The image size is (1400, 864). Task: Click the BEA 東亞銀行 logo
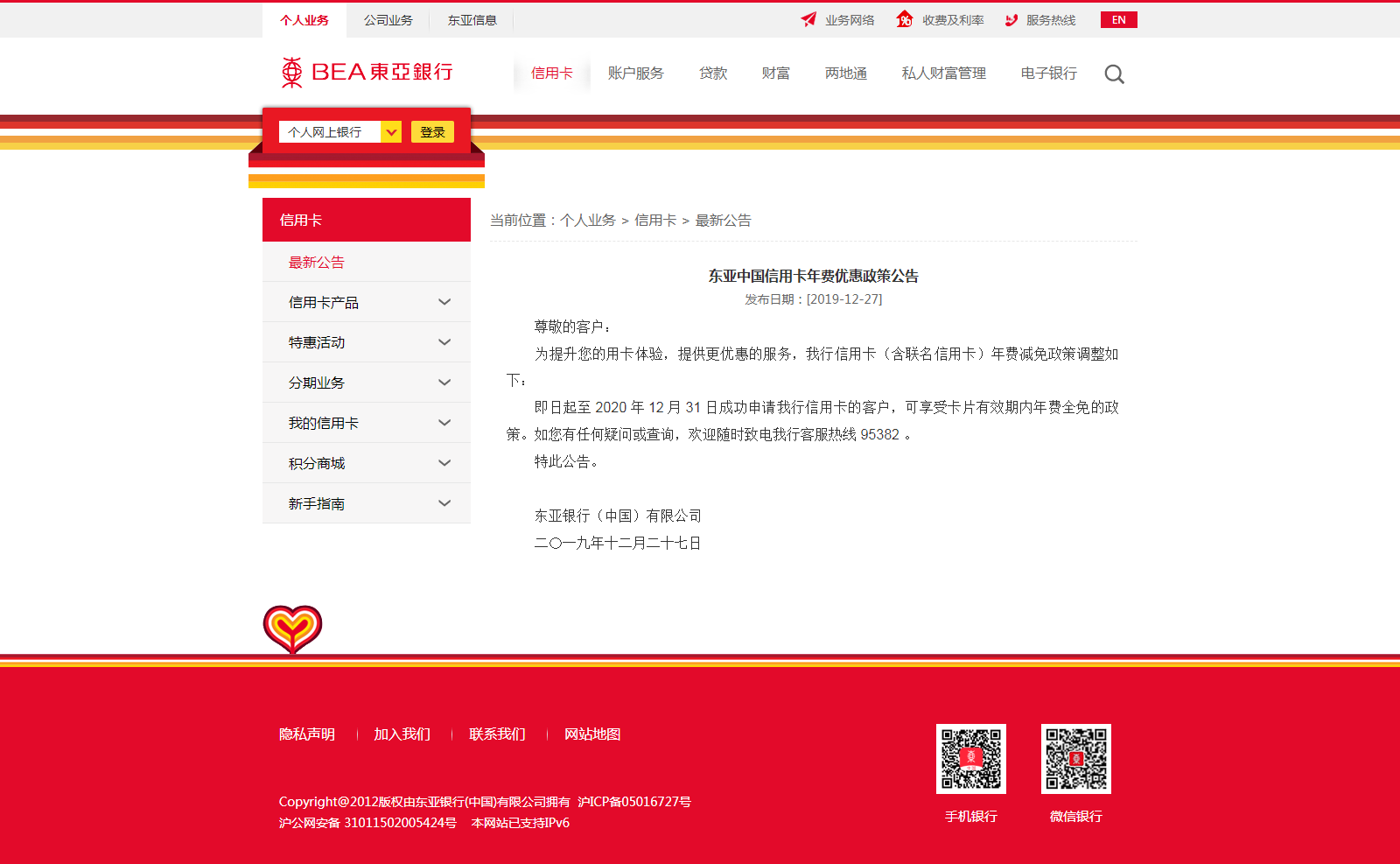tap(367, 72)
